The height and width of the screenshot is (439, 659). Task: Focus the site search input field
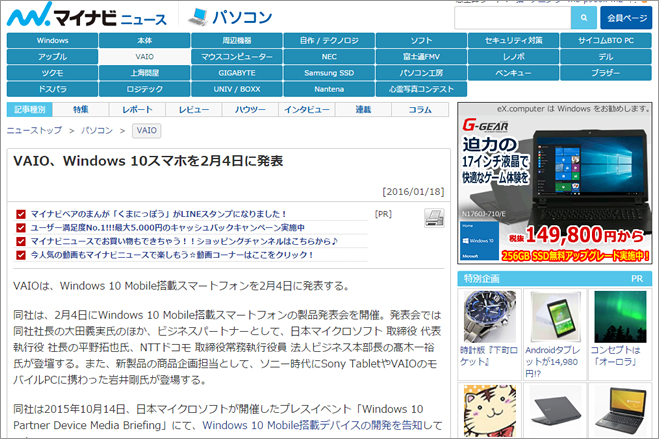[513, 18]
